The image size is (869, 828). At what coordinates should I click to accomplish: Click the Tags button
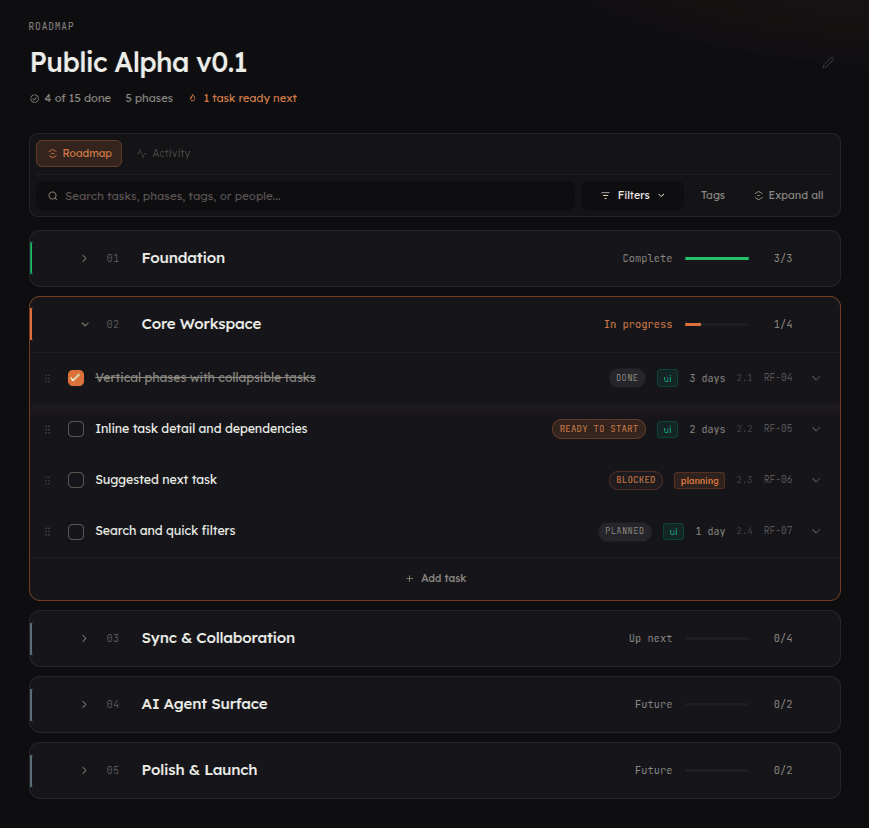click(713, 196)
